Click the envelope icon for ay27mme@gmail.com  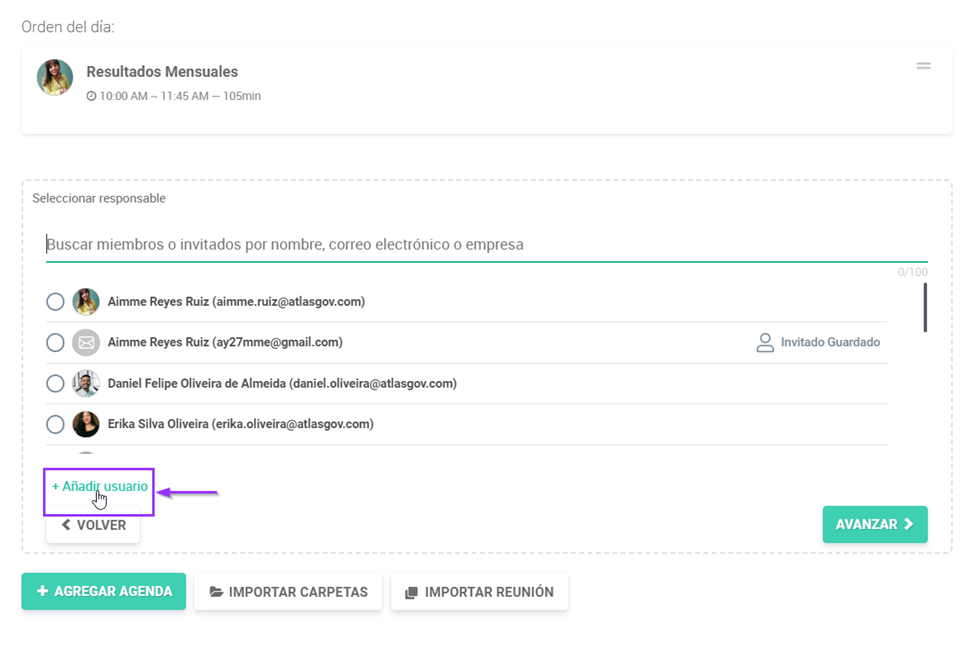click(x=86, y=343)
